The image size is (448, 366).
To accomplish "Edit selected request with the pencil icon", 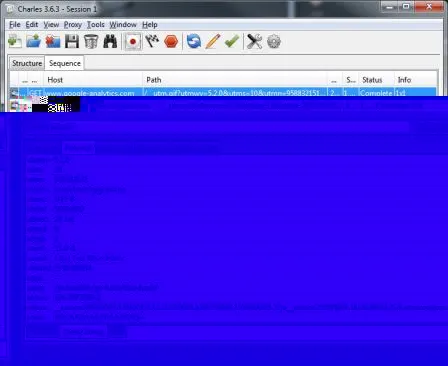I will pos(213,41).
